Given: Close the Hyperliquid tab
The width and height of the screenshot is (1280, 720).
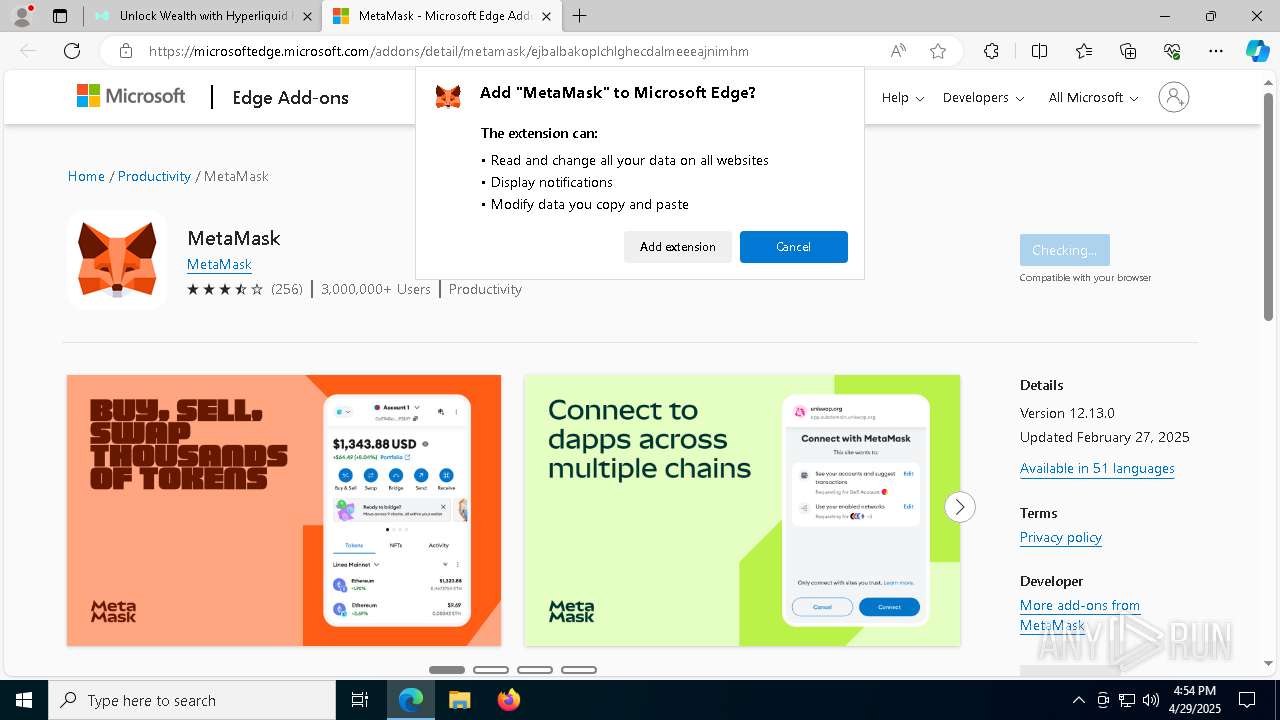Looking at the screenshot, I should click(x=307, y=16).
